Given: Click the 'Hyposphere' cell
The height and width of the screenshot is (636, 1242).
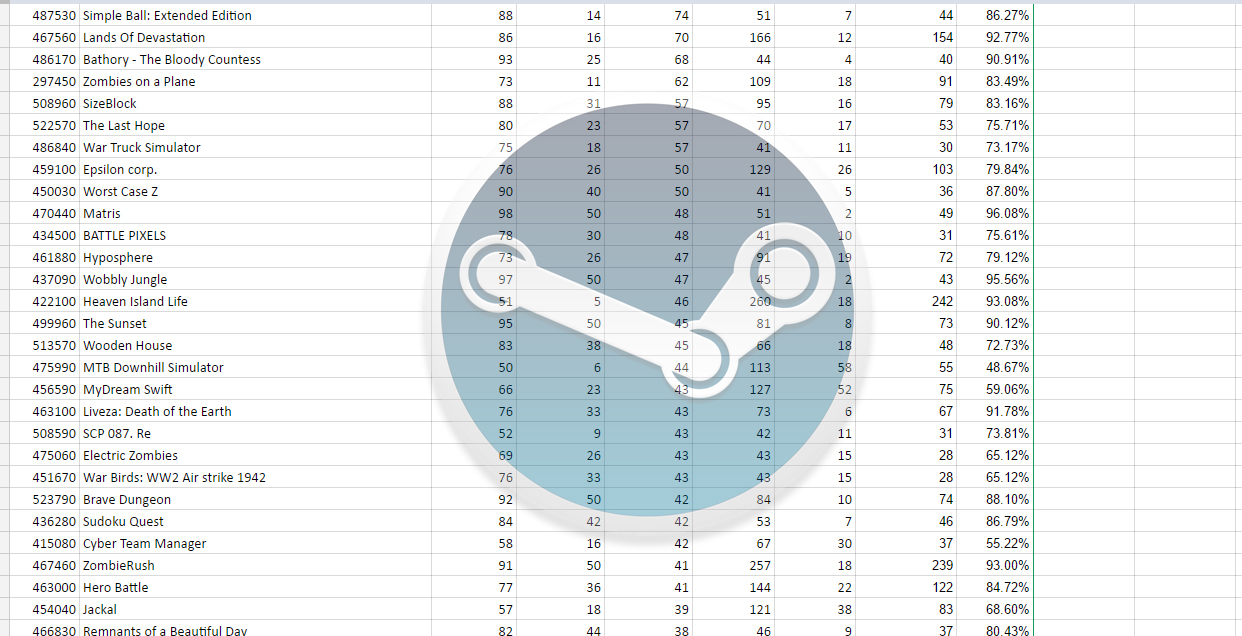Looking at the screenshot, I should 256,258.
